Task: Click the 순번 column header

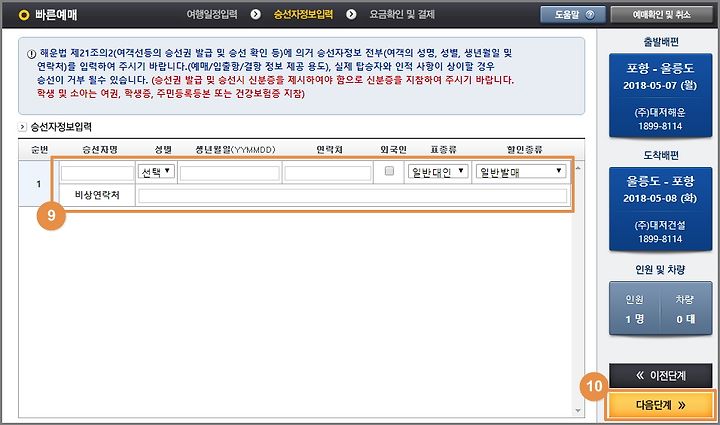Action: (39, 150)
